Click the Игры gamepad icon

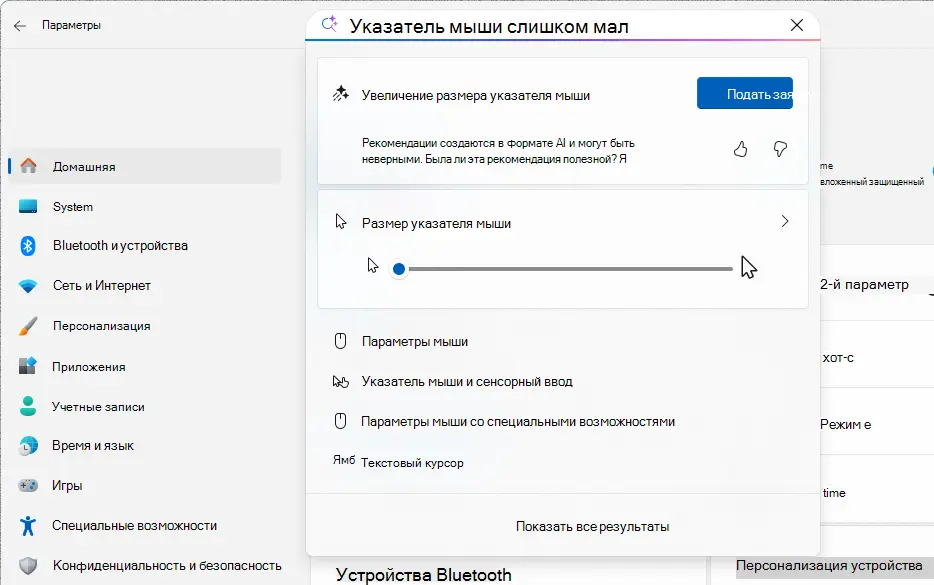tap(28, 486)
